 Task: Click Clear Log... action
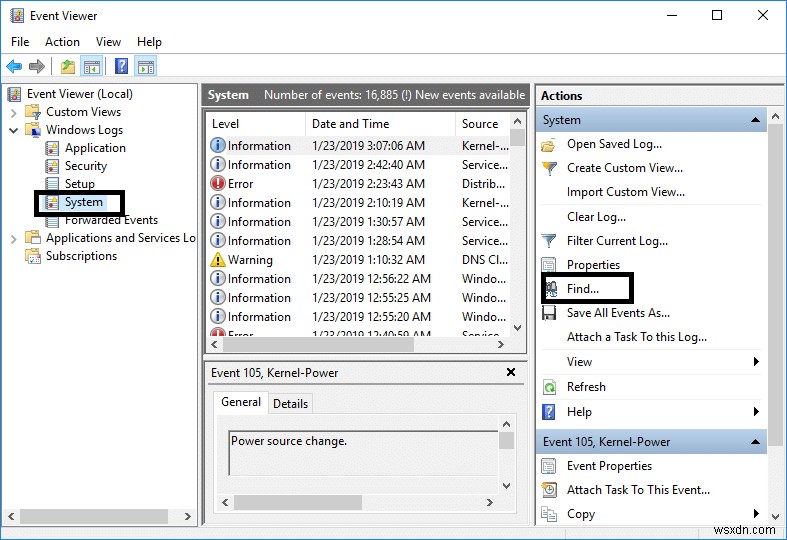pos(596,217)
